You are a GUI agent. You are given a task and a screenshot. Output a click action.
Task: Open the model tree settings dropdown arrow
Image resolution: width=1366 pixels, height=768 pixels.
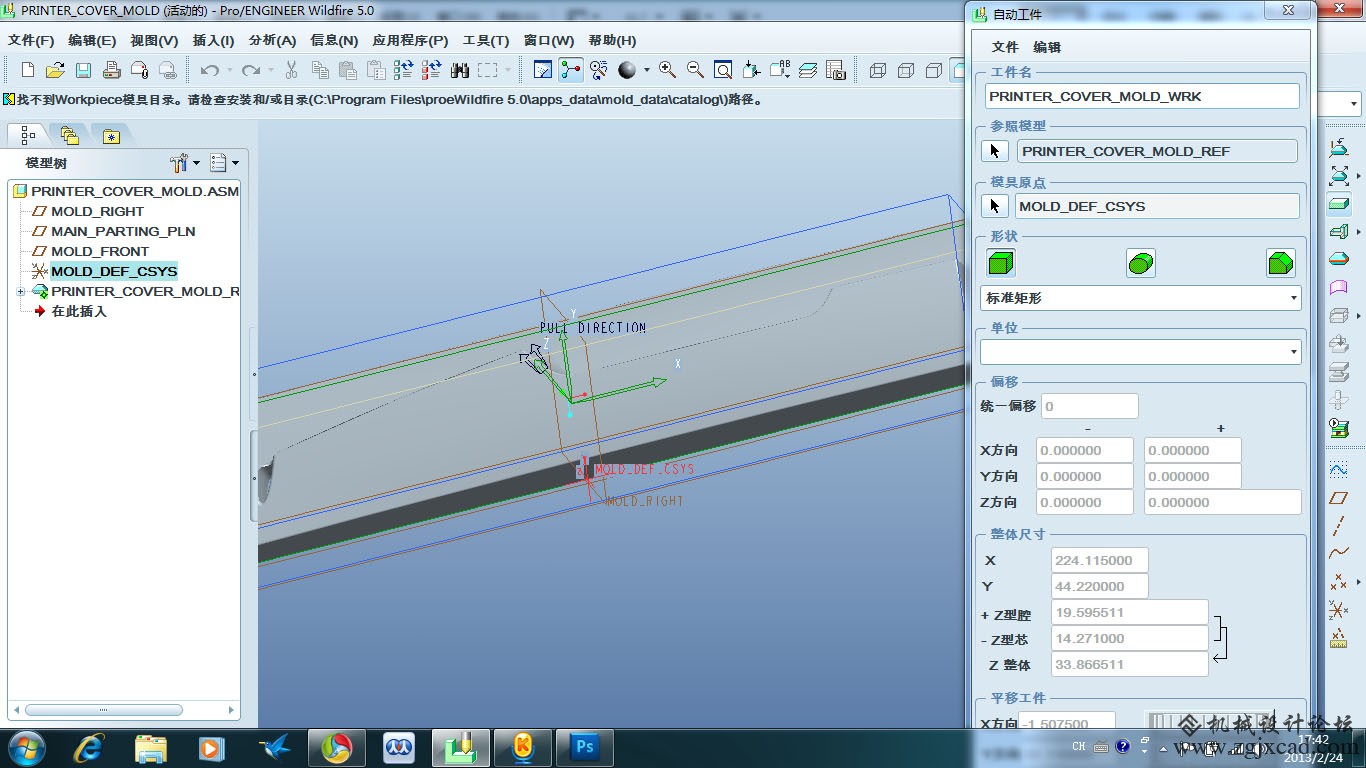196,163
